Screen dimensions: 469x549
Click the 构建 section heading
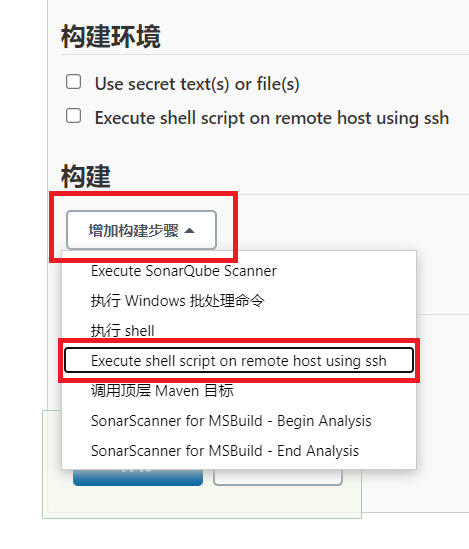coord(86,176)
